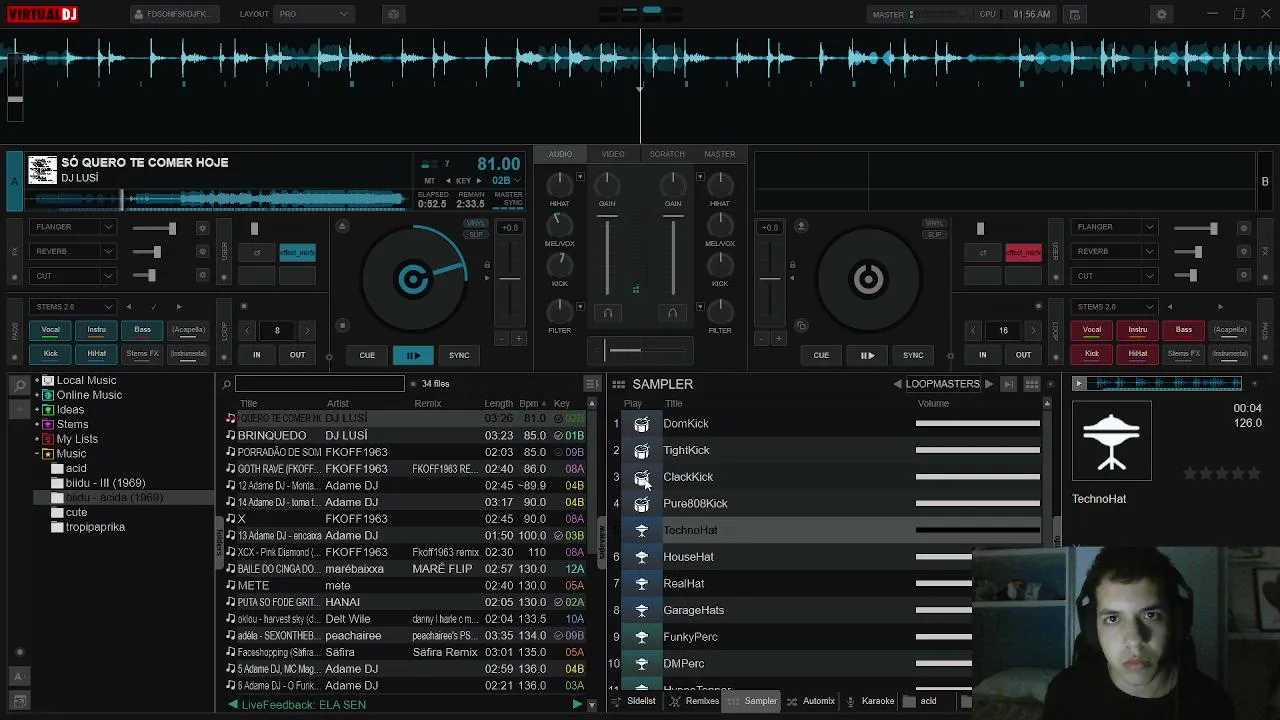Switch to the MASTER mixer tab
Viewport: 1280px width, 720px height.
[x=720, y=154]
